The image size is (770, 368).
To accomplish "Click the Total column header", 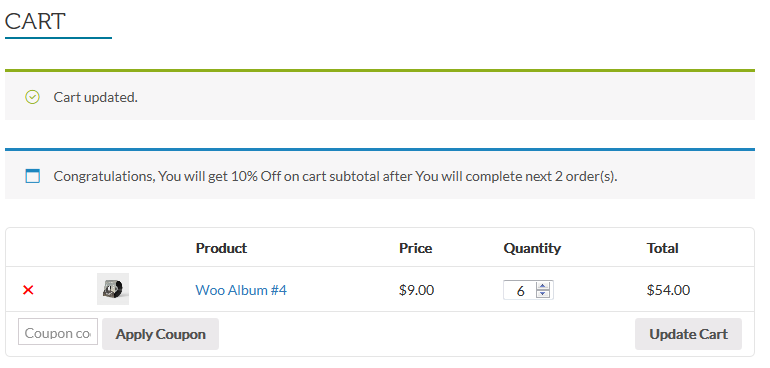I will 662,248.
